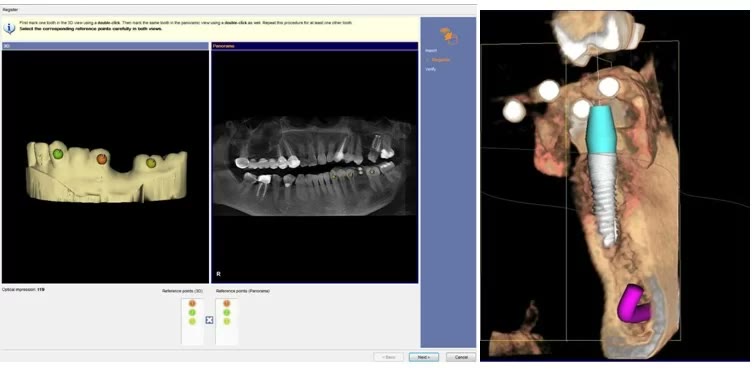
Task: Click the gray threaded implant body
Action: tap(603, 200)
